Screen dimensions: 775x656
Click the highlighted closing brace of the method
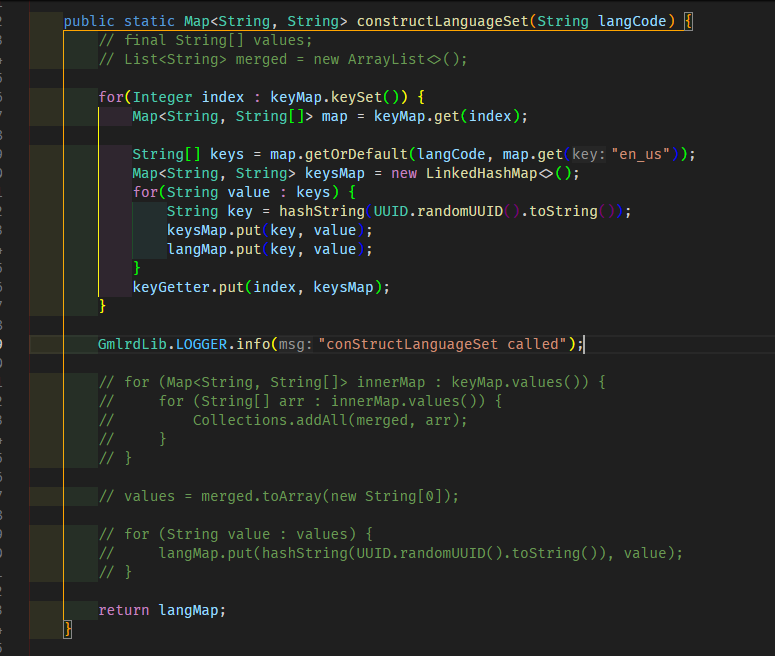coord(68,629)
